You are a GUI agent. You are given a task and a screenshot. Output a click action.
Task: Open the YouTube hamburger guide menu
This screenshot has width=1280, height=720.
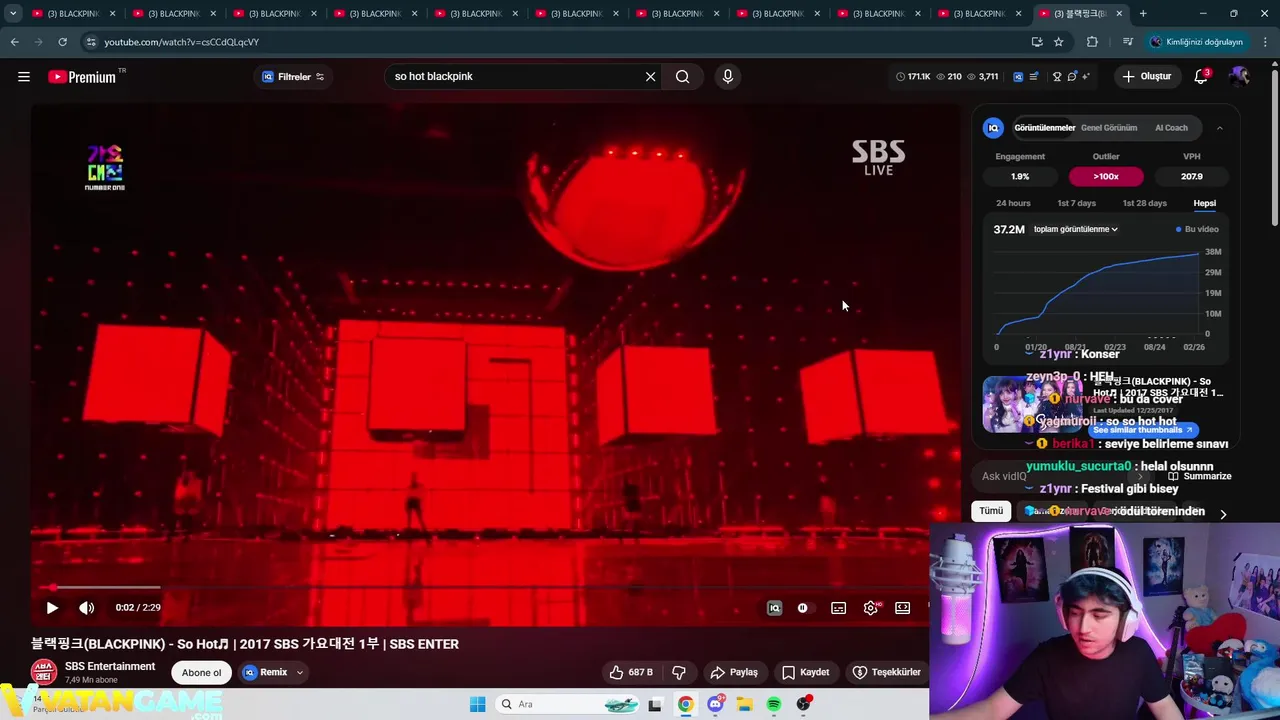pos(24,77)
